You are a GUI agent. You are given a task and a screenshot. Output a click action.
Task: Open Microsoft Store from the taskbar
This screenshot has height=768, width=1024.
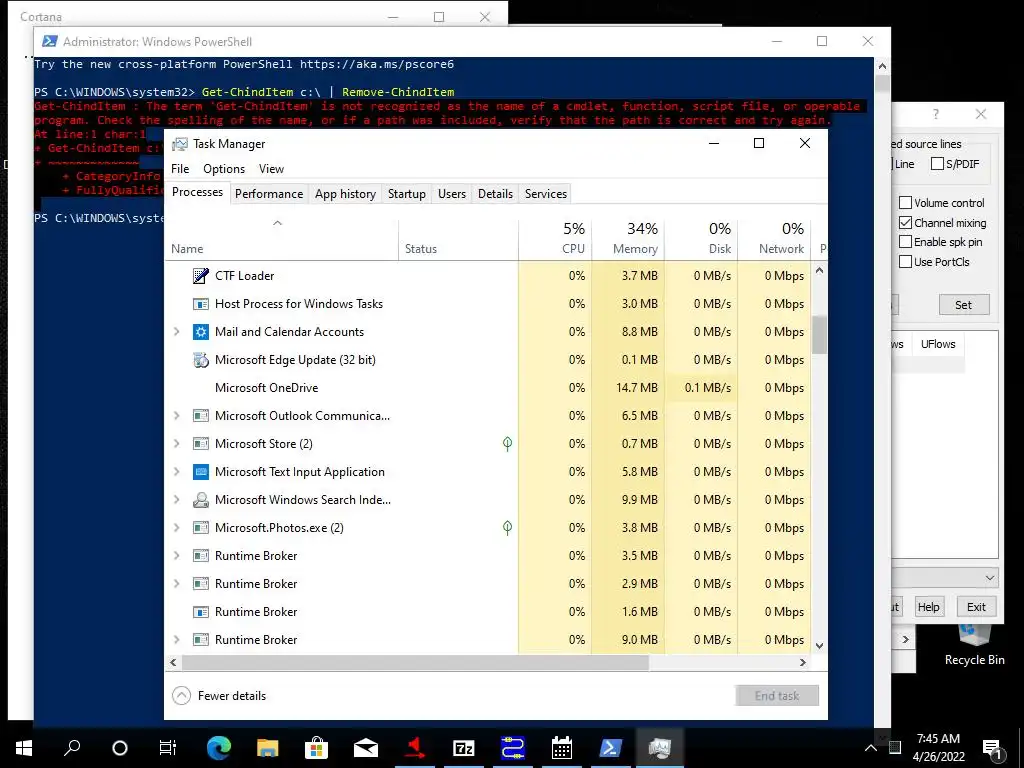tap(316, 748)
